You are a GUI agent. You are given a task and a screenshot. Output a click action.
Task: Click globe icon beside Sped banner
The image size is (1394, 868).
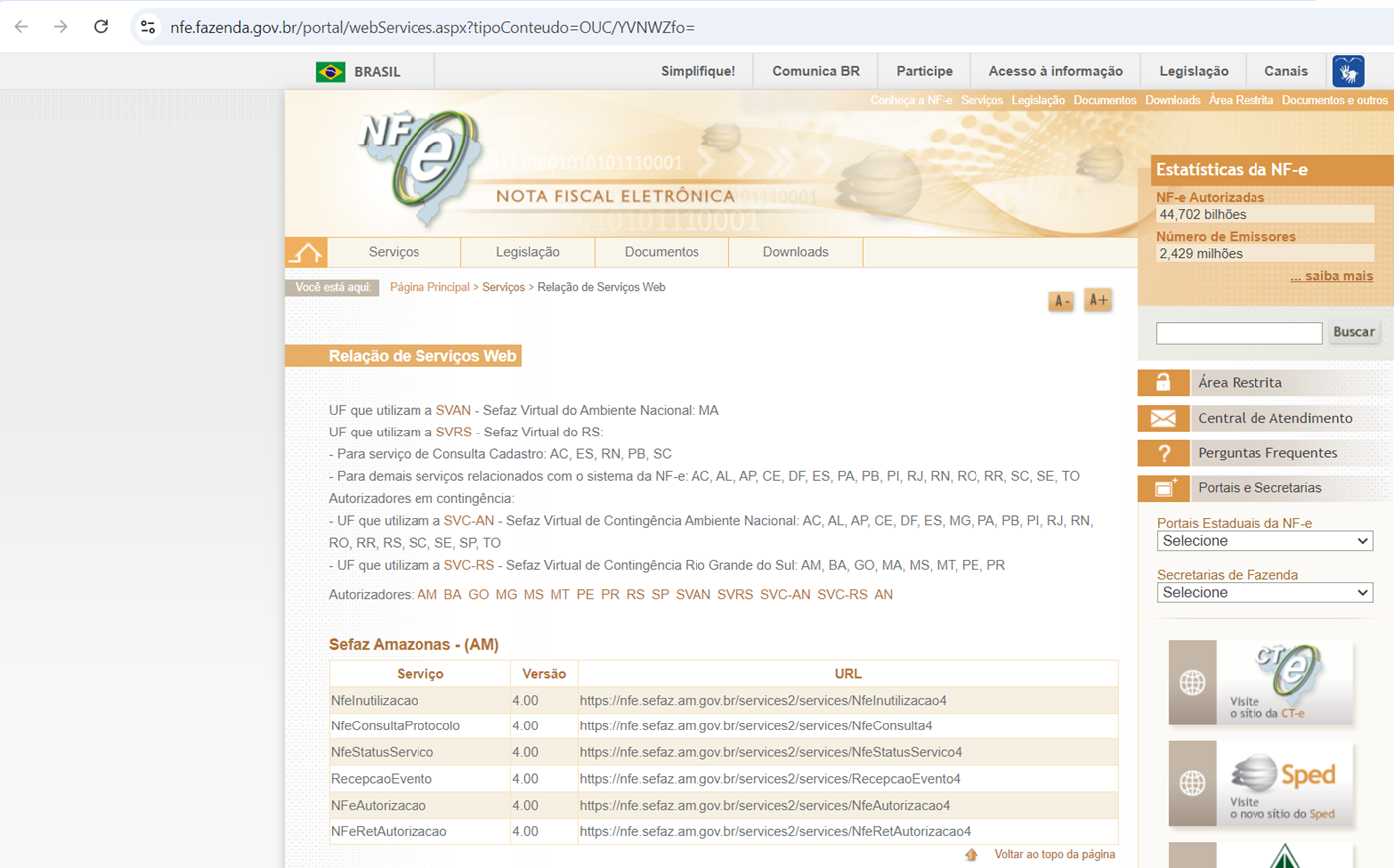[x=1192, y=783]
